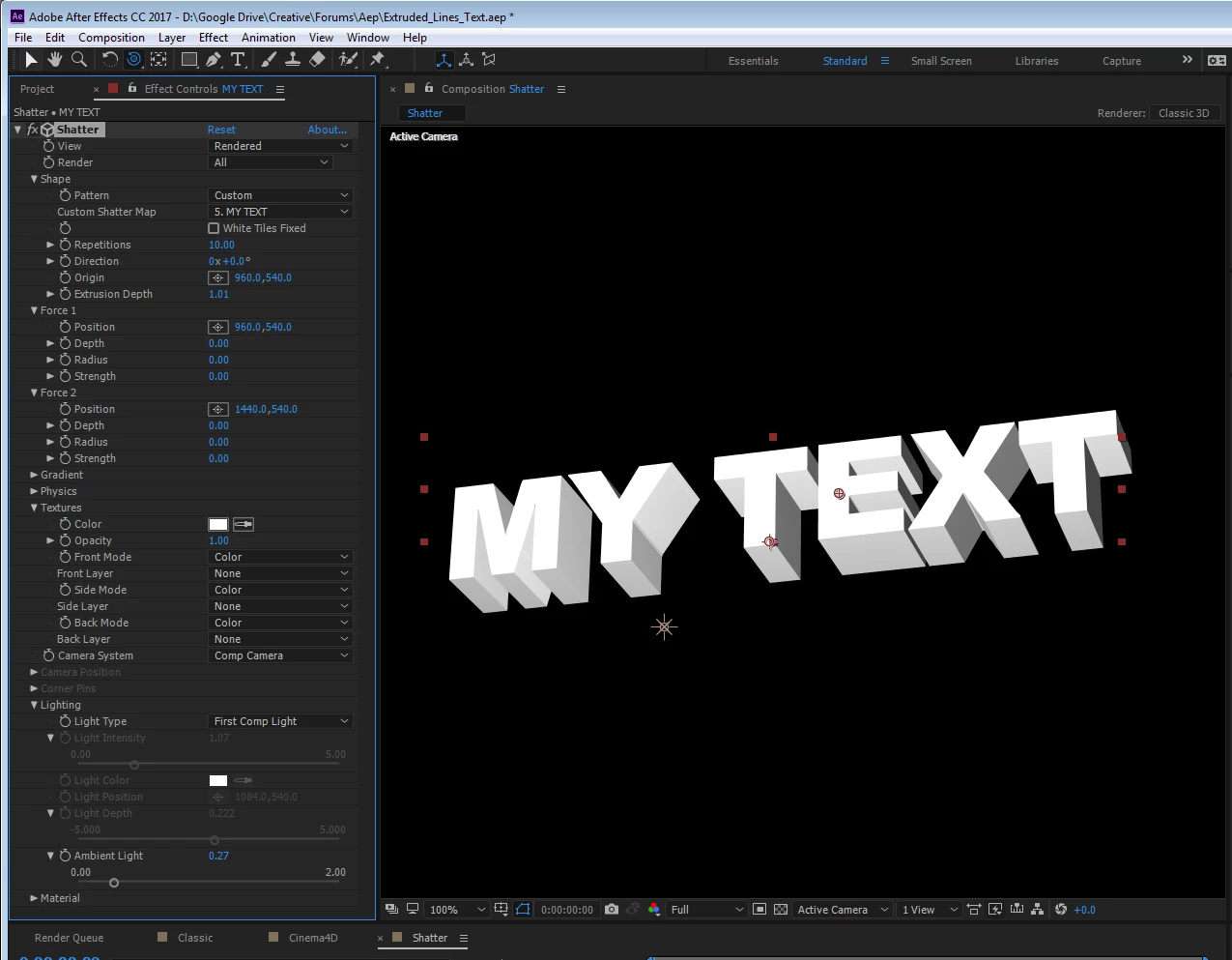Open resolution dropdown showing Full
Image resolution: width=1232 pixels, height=960 pixels.
click(x=707, y=910)
